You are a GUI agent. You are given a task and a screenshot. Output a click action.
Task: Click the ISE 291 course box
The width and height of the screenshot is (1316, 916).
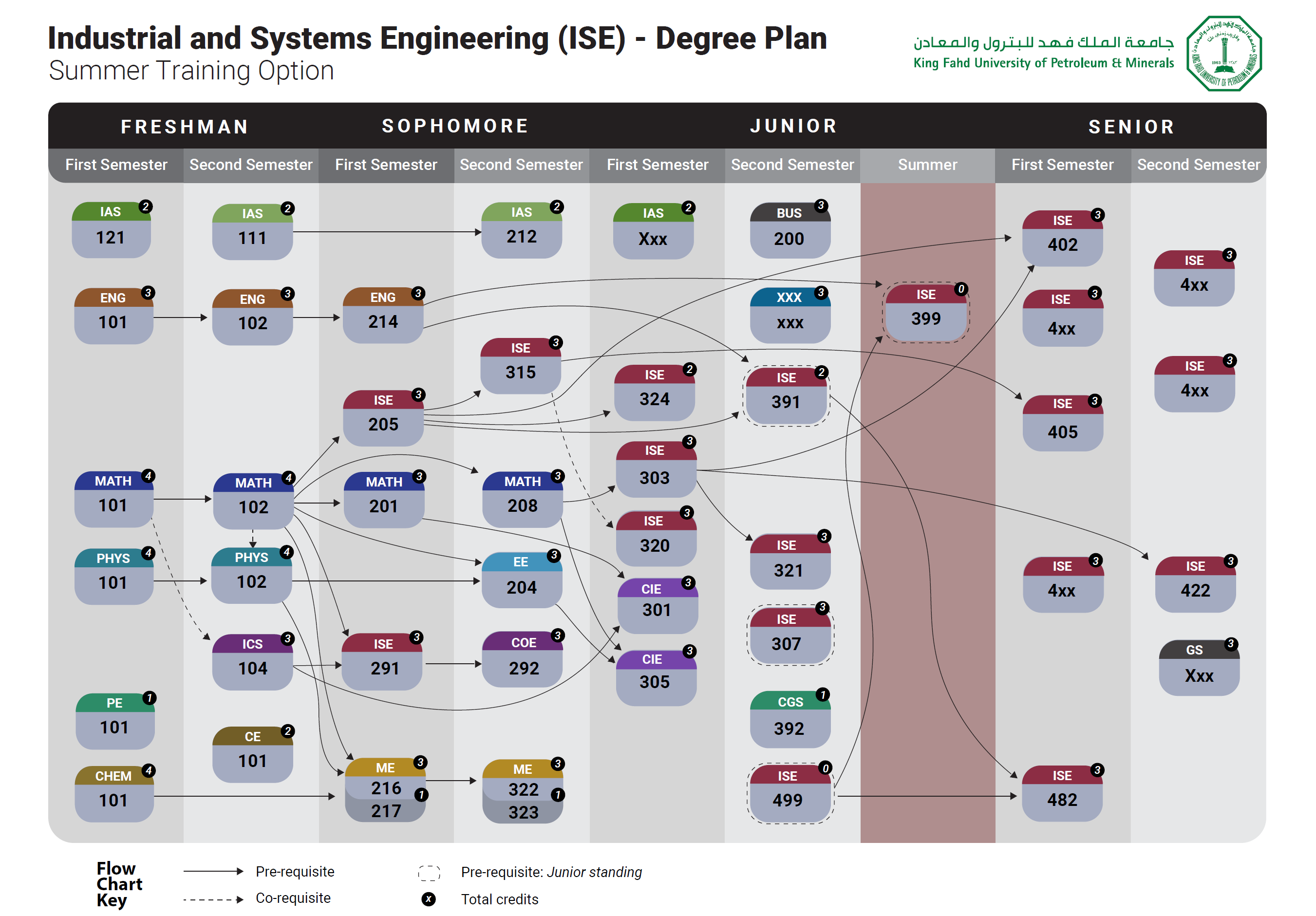pos(382,661)
